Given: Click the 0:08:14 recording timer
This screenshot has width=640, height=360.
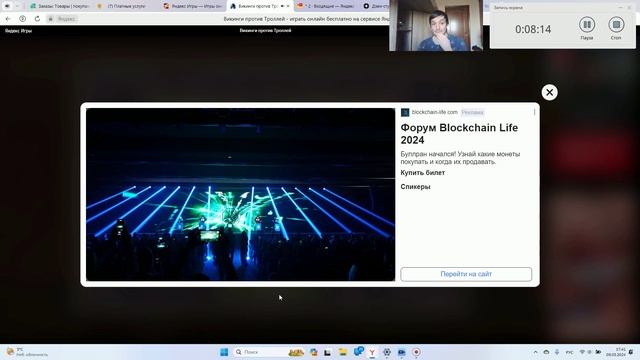Looking at the screenshot, I should pos(533,29).
